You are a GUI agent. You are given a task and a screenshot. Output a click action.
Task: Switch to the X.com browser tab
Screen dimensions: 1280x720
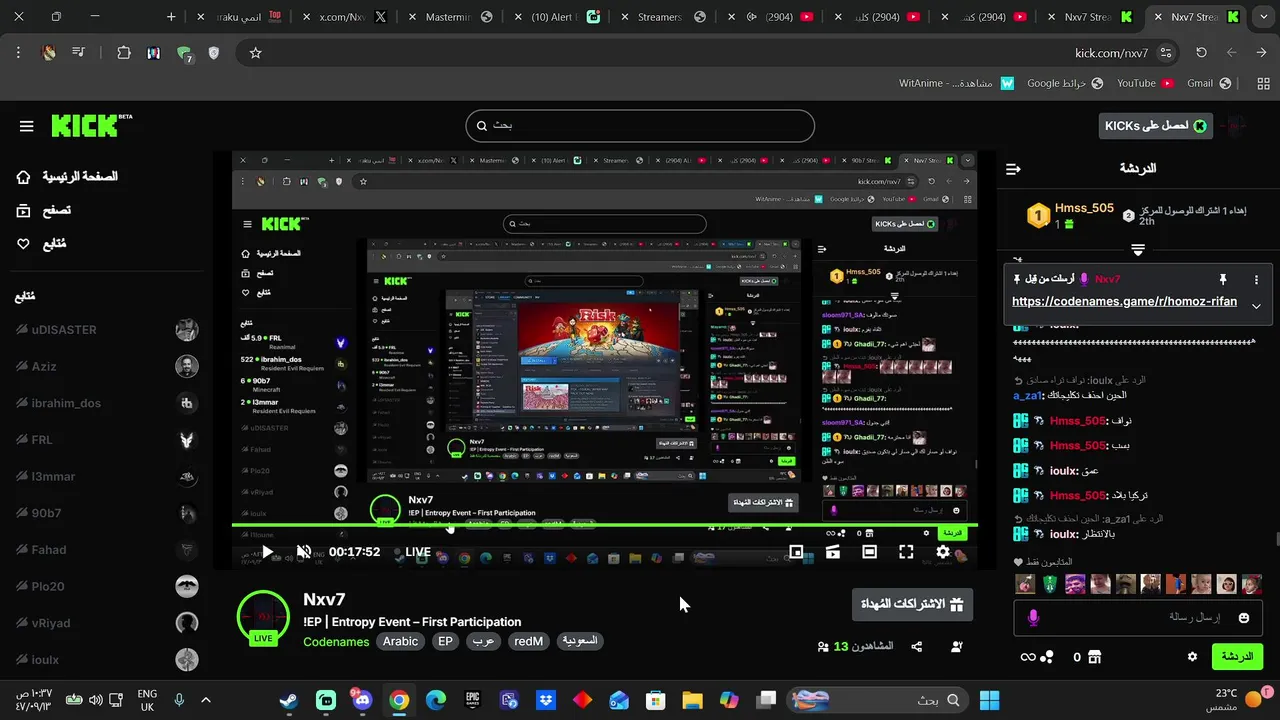point(343,17)
